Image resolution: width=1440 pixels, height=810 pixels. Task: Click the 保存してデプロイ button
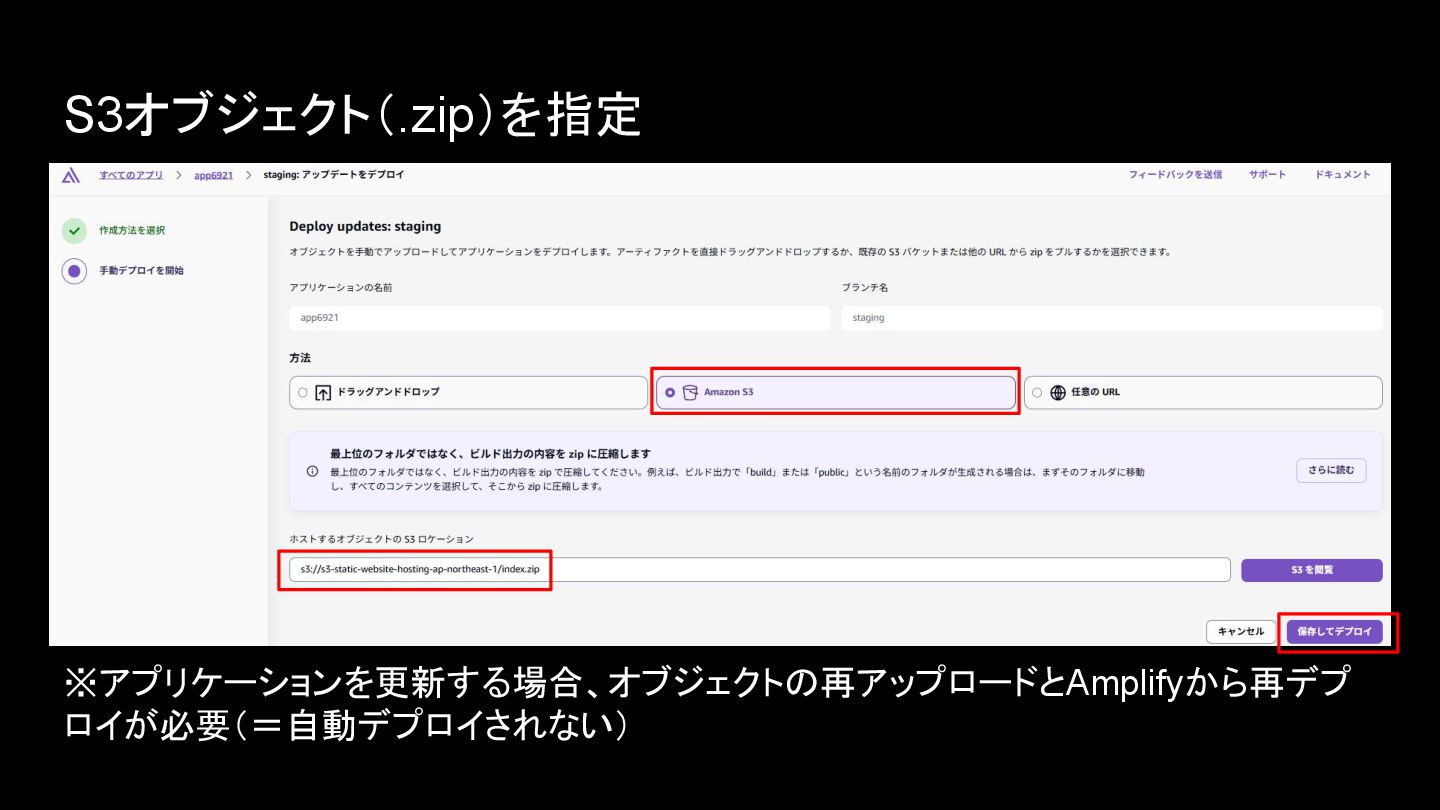[x=1334, y=632]
